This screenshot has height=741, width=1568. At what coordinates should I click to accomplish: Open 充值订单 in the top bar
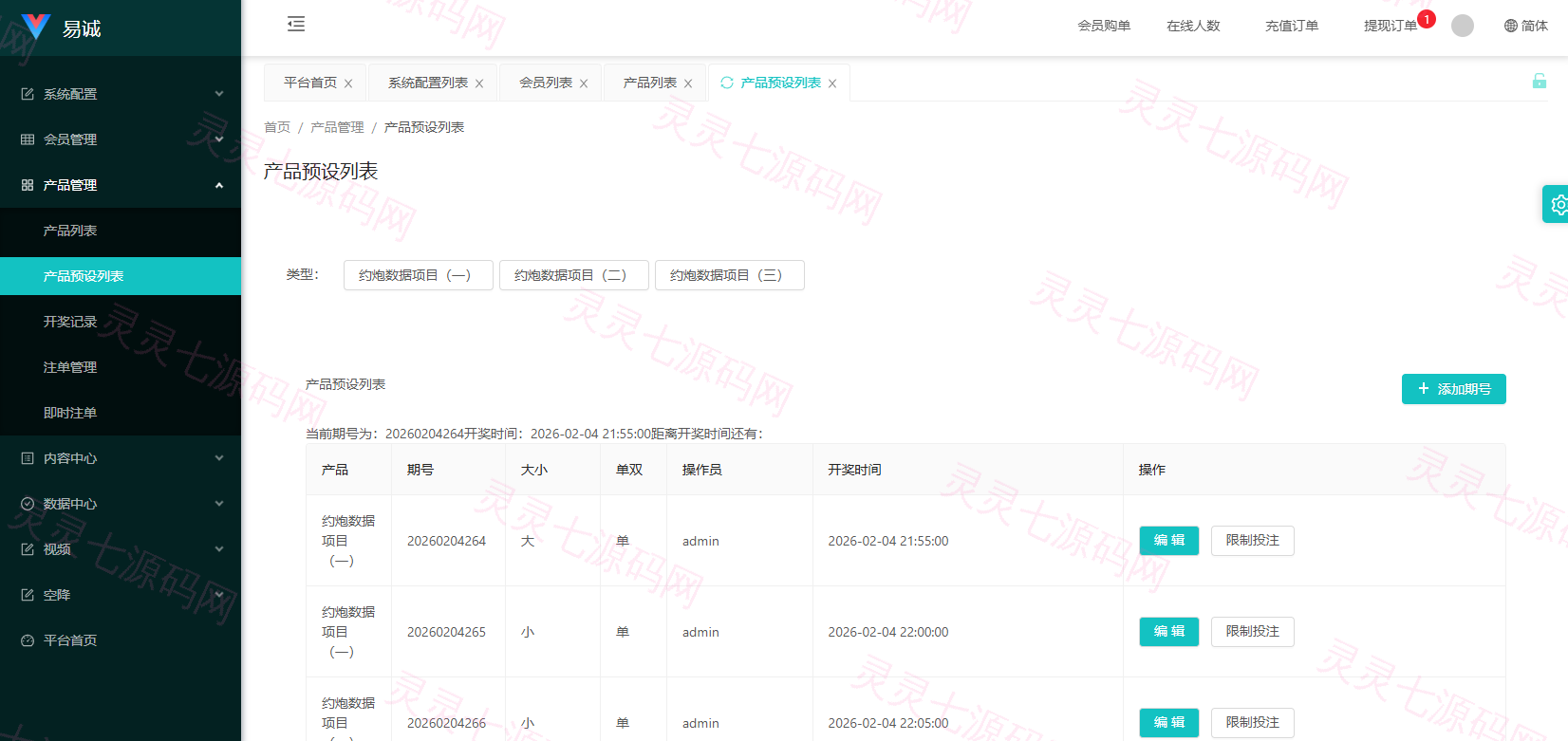(1292, 26)
